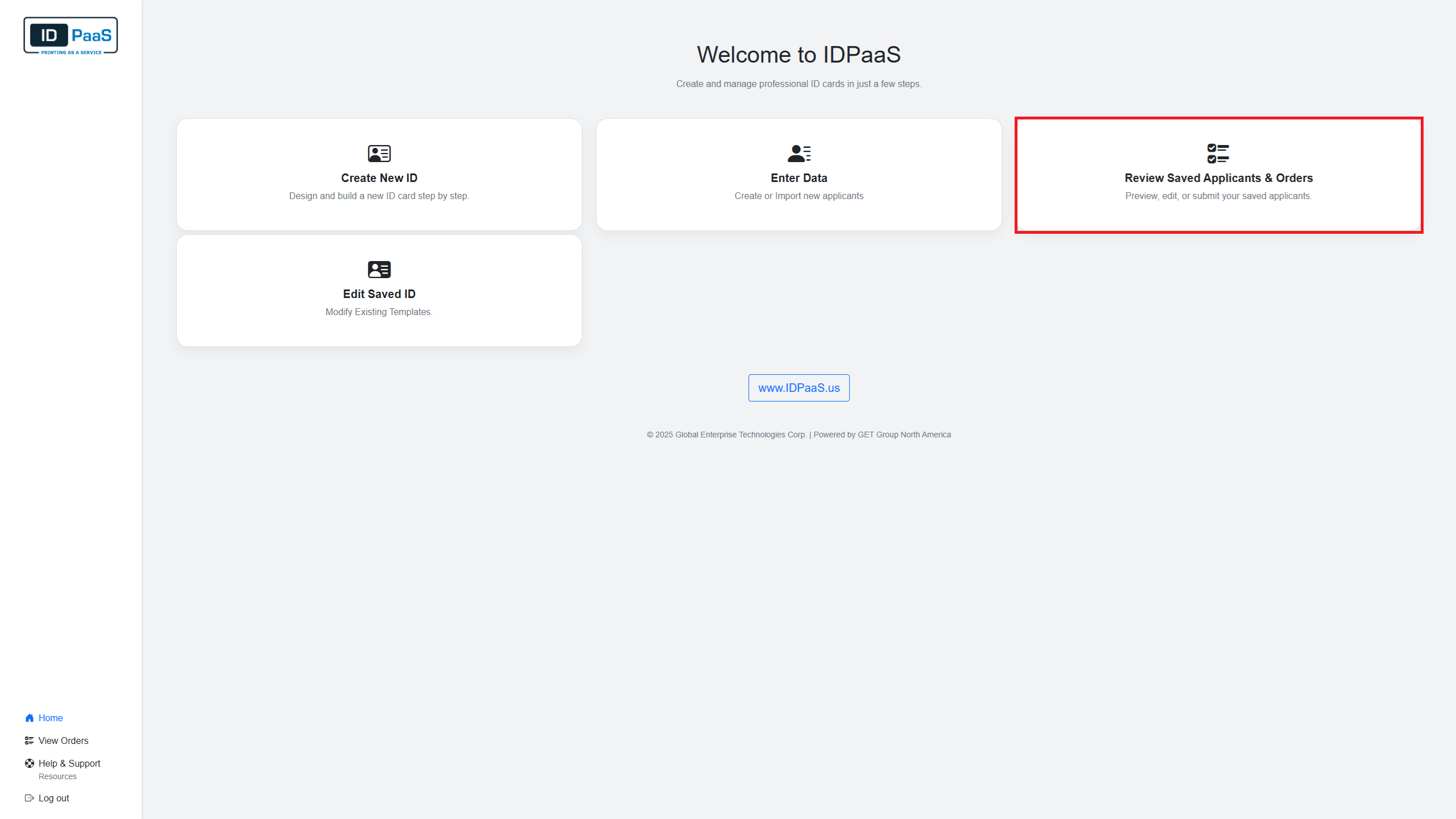The height and width of the screenshot is (819, 1456).
Task: Open the www.IDPaaS.us link button
Action: tap(799, 388)
